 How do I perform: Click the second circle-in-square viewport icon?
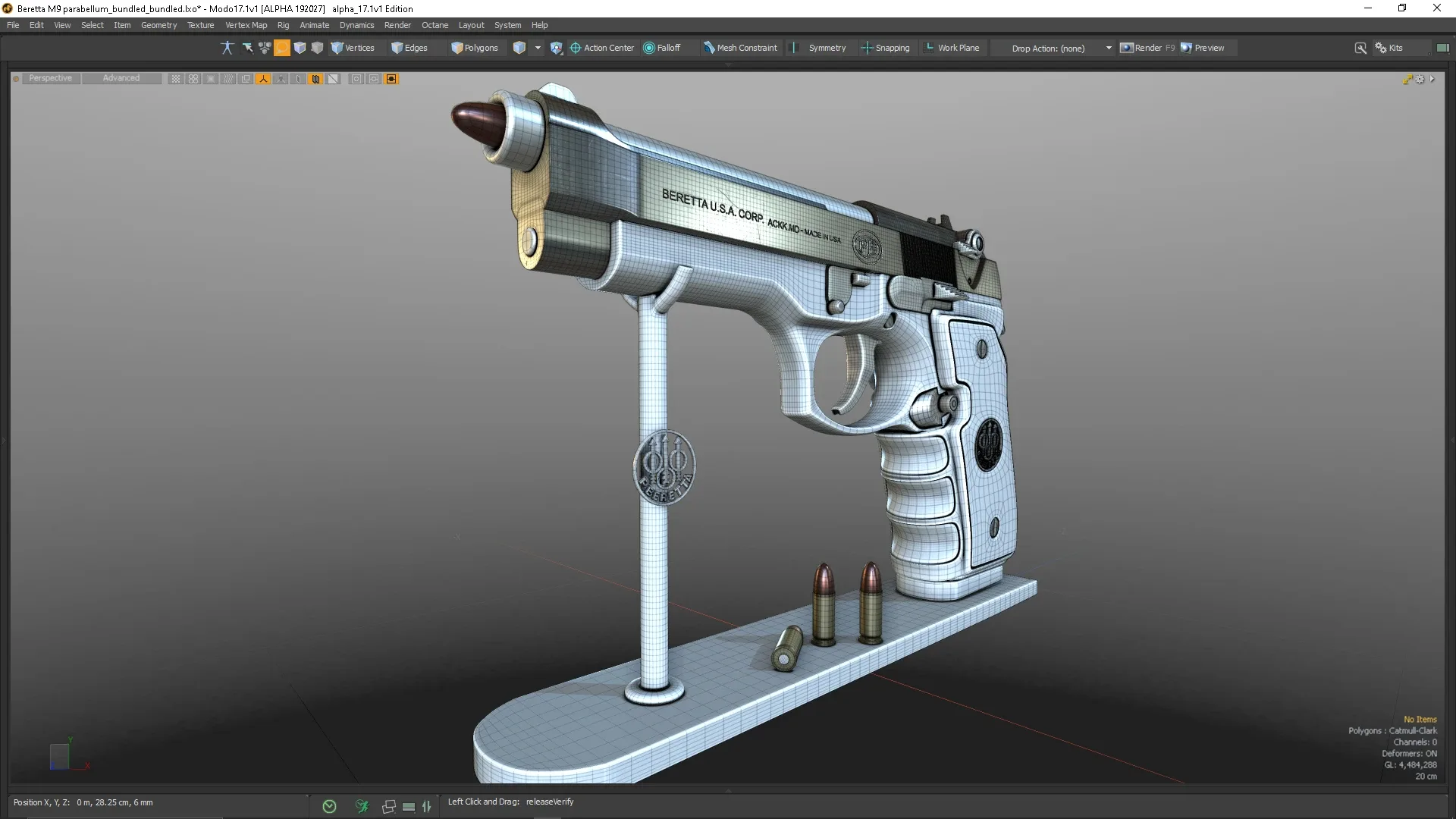click(374, 79)
